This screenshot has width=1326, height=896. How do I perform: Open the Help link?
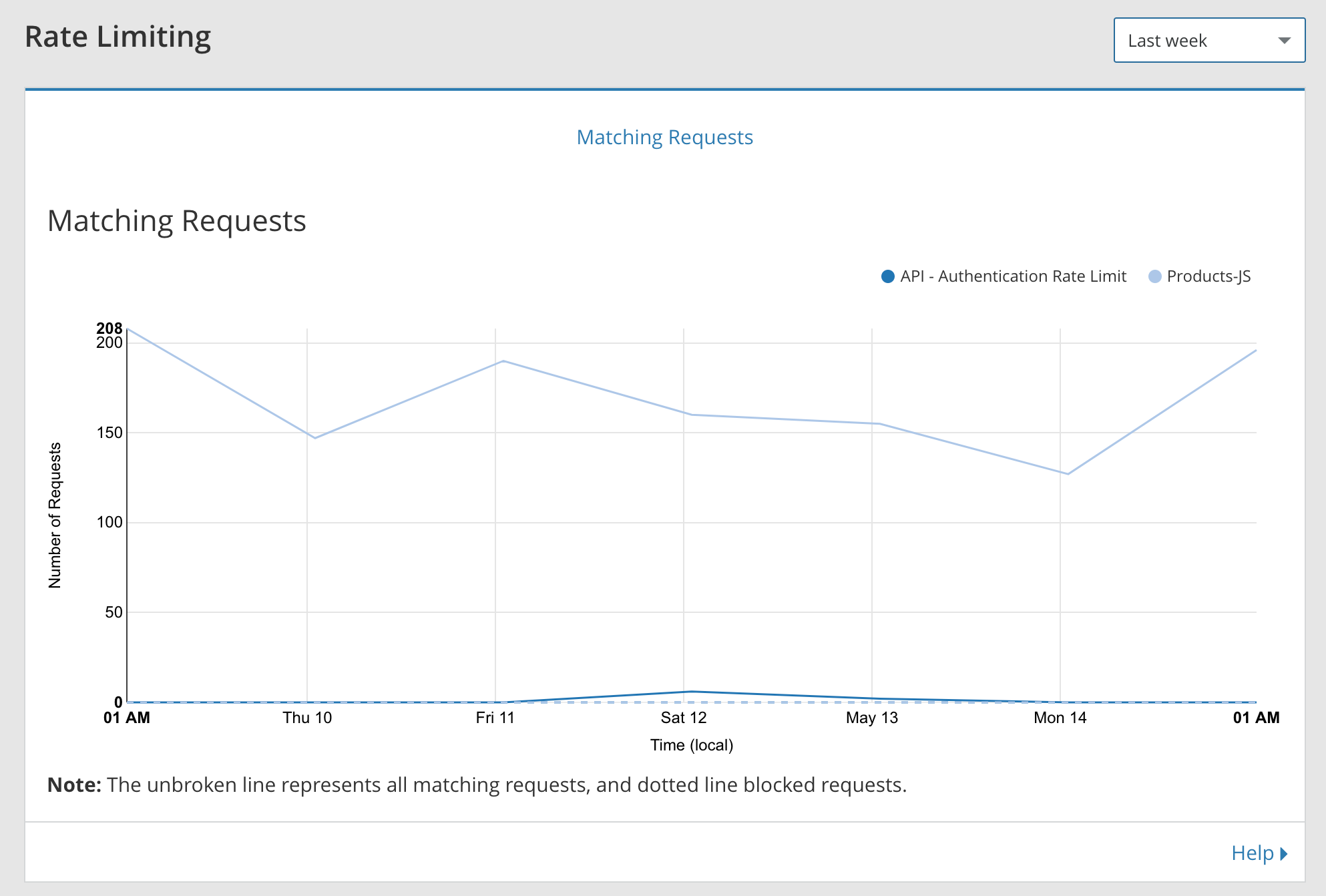(1259, 853)
